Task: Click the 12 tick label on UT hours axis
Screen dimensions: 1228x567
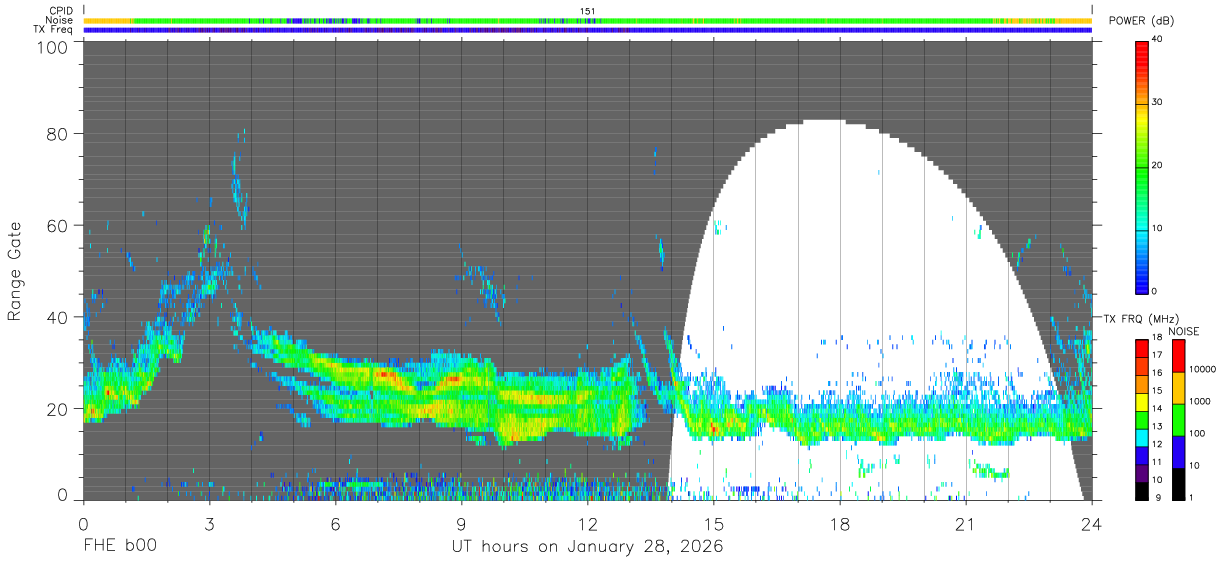Action: (x=588, y=524)
